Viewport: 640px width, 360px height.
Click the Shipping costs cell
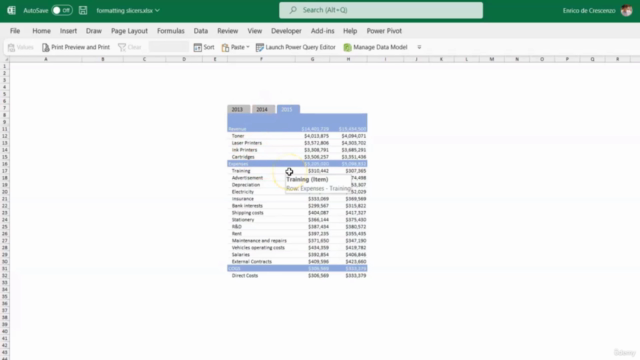(x=248, y=213)
